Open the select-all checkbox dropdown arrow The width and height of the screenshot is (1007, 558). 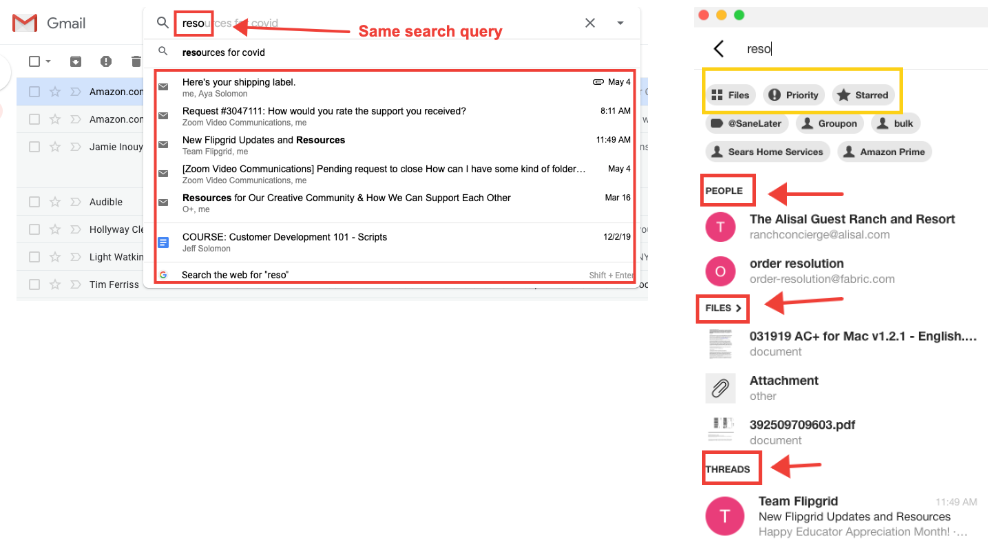click(48, 62)
